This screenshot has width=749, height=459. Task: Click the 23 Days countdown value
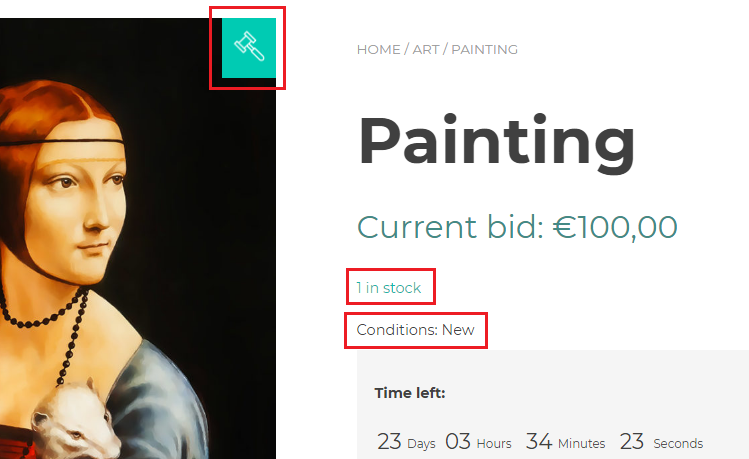click(389, 442)
